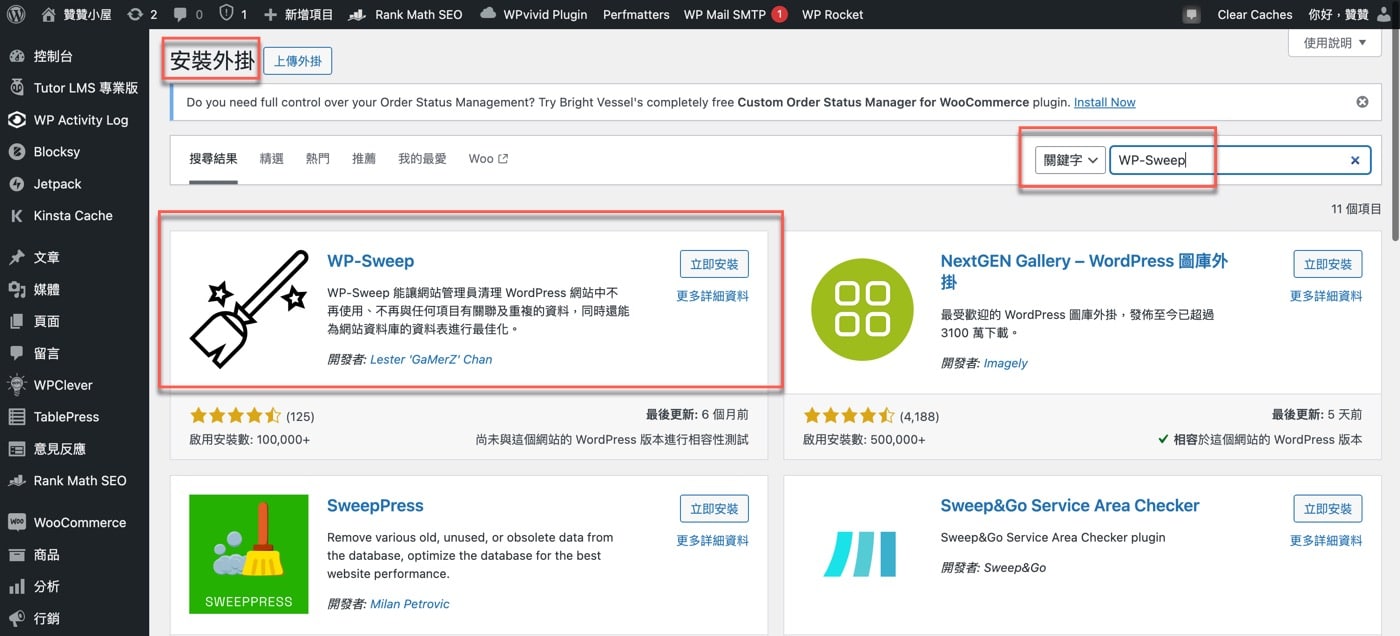This screenshot has width=1400, height=636.
Task: Open 更多詳細資料 for WP-Sweep
Action: click(x=712, y=296)
